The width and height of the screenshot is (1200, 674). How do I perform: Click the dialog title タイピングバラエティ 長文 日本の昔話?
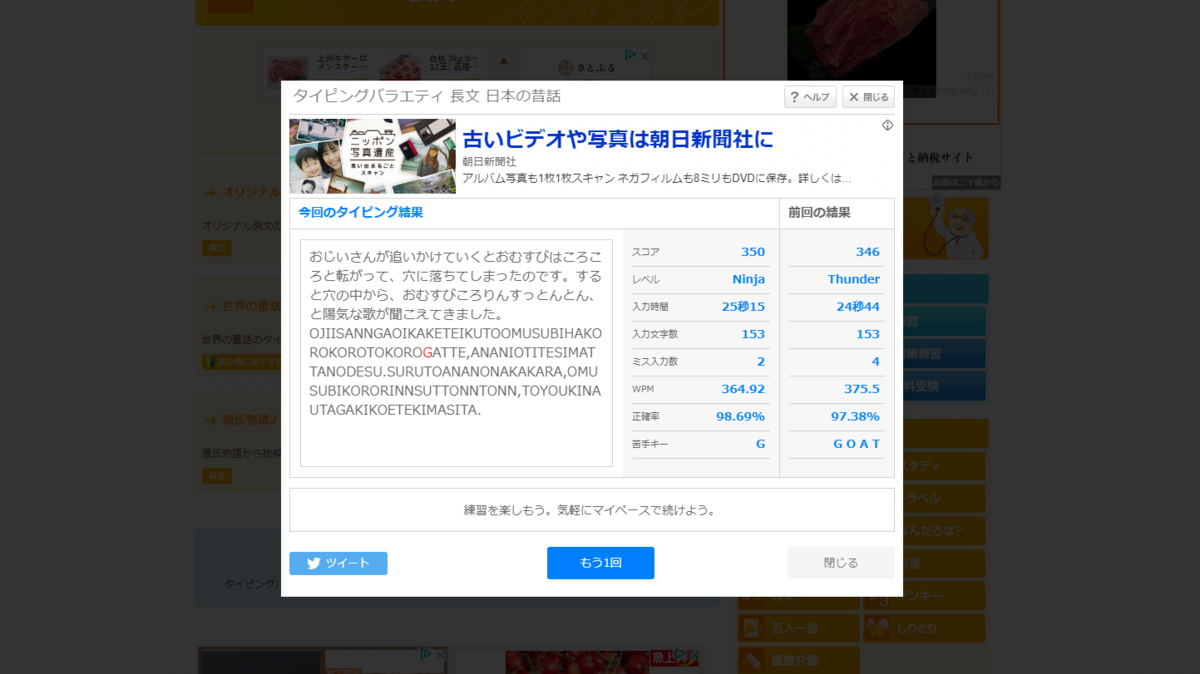tap(427, 96)
